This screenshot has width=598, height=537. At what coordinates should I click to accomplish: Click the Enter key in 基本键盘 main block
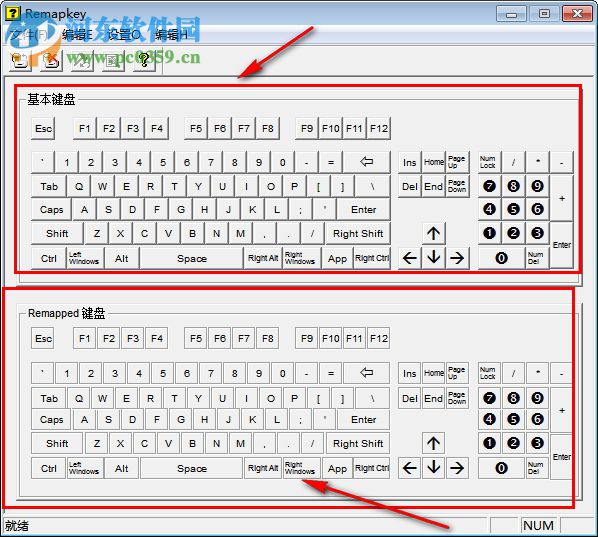coord(363,209)
